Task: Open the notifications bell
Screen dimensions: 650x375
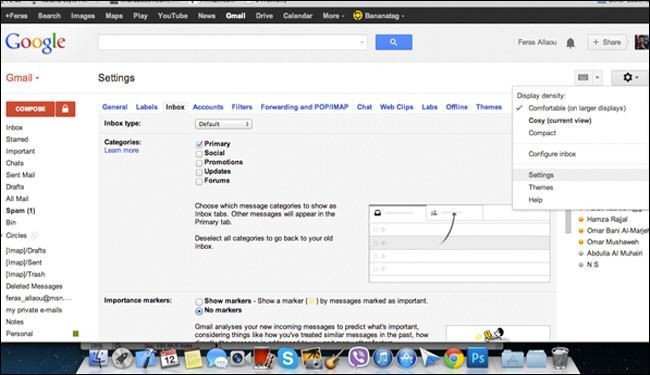Action: coord(570,42)
